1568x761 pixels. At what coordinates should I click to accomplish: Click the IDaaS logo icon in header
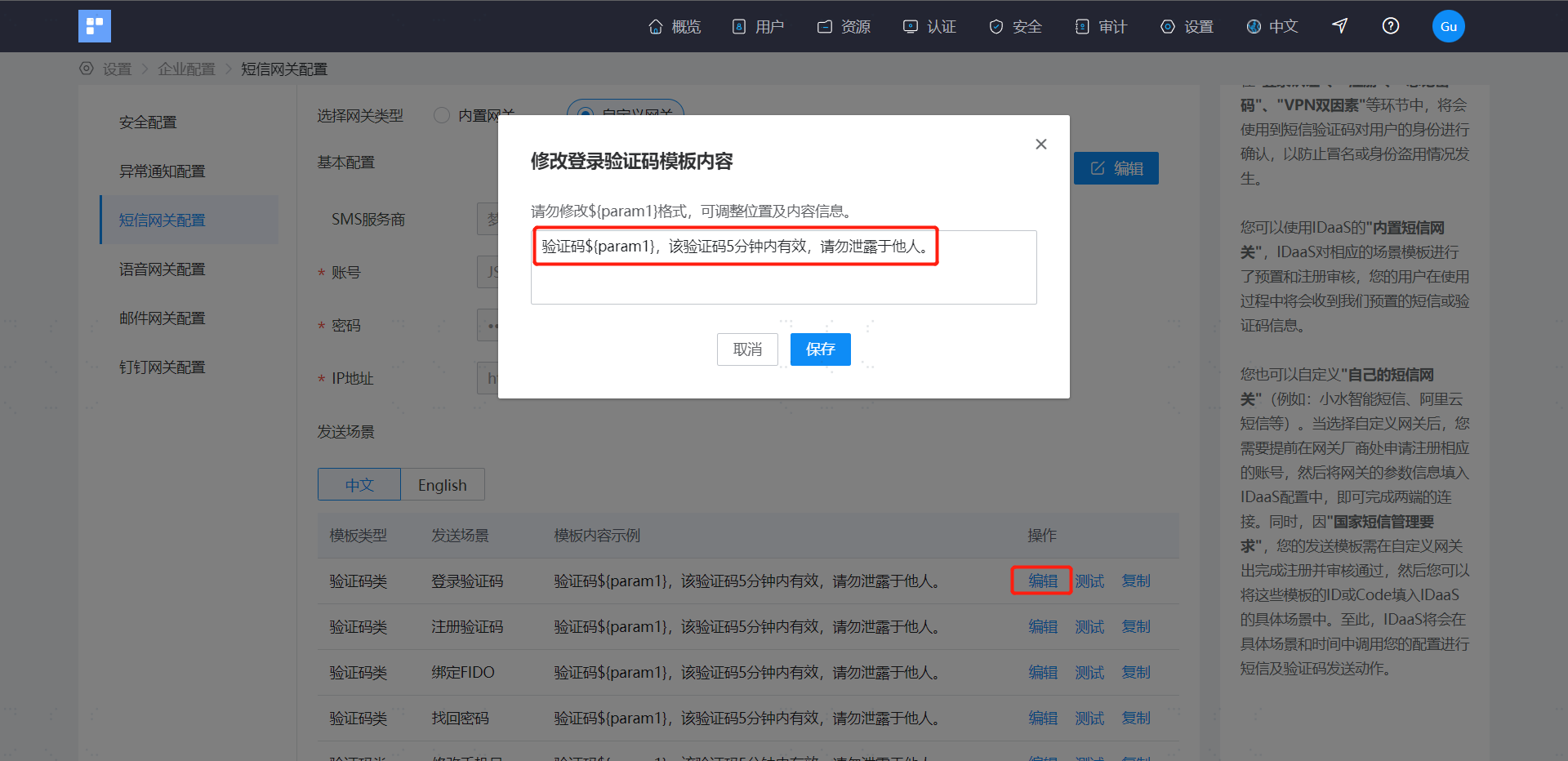click(x=95, y=26)
